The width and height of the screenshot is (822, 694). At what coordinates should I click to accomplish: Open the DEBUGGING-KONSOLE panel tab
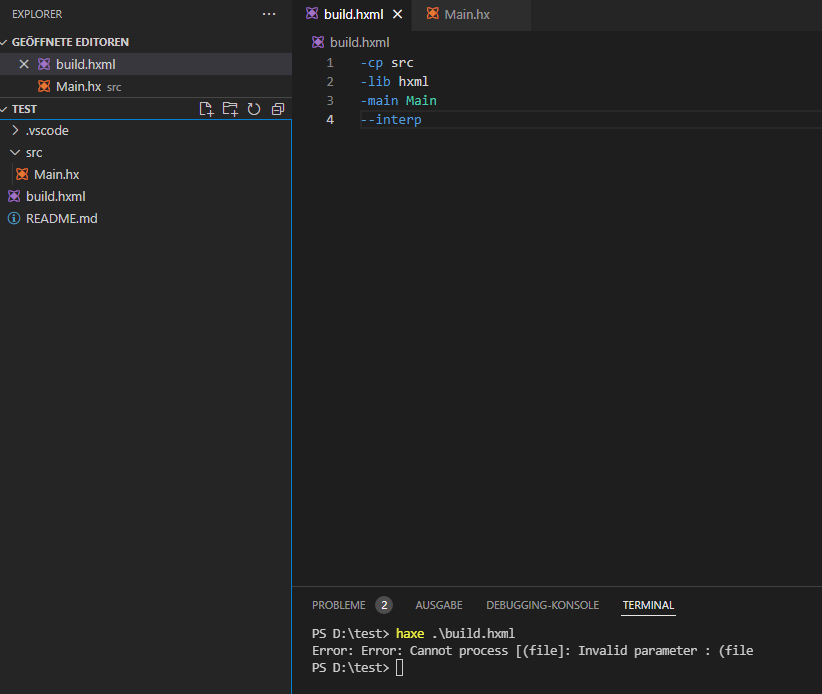coord(543,605)
